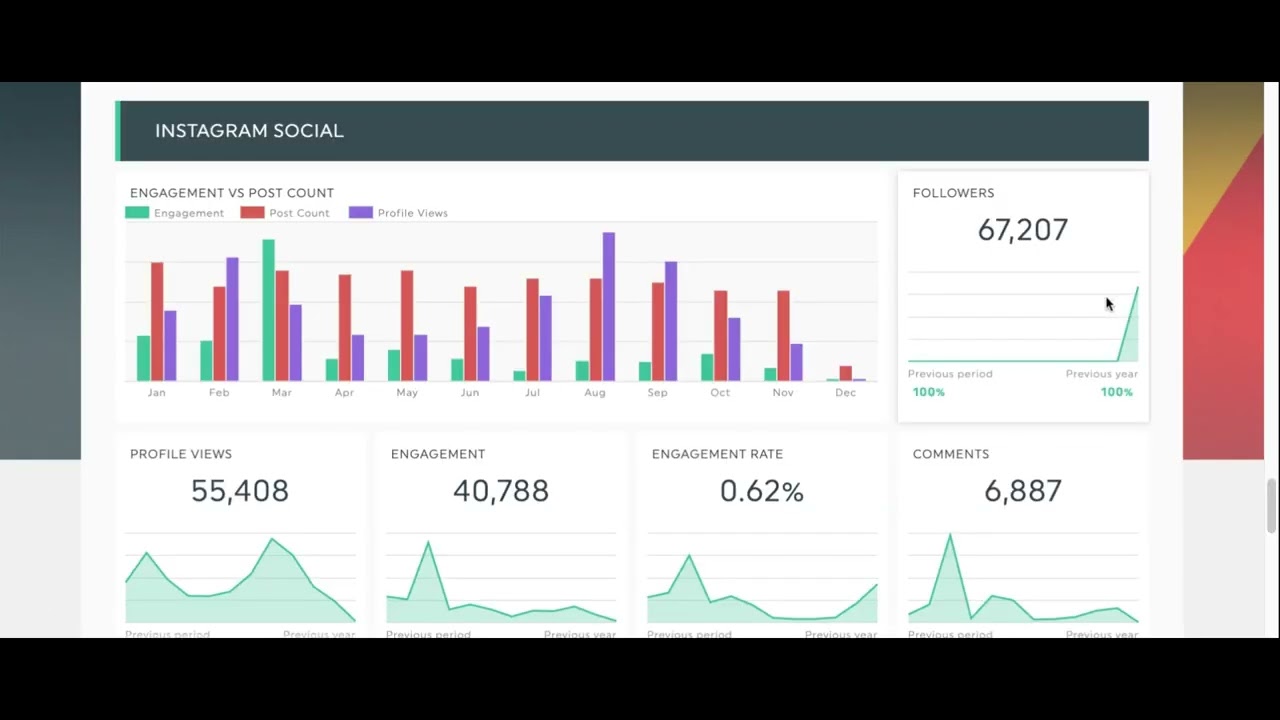Click the Jan axis label

[x=157, y=393]
